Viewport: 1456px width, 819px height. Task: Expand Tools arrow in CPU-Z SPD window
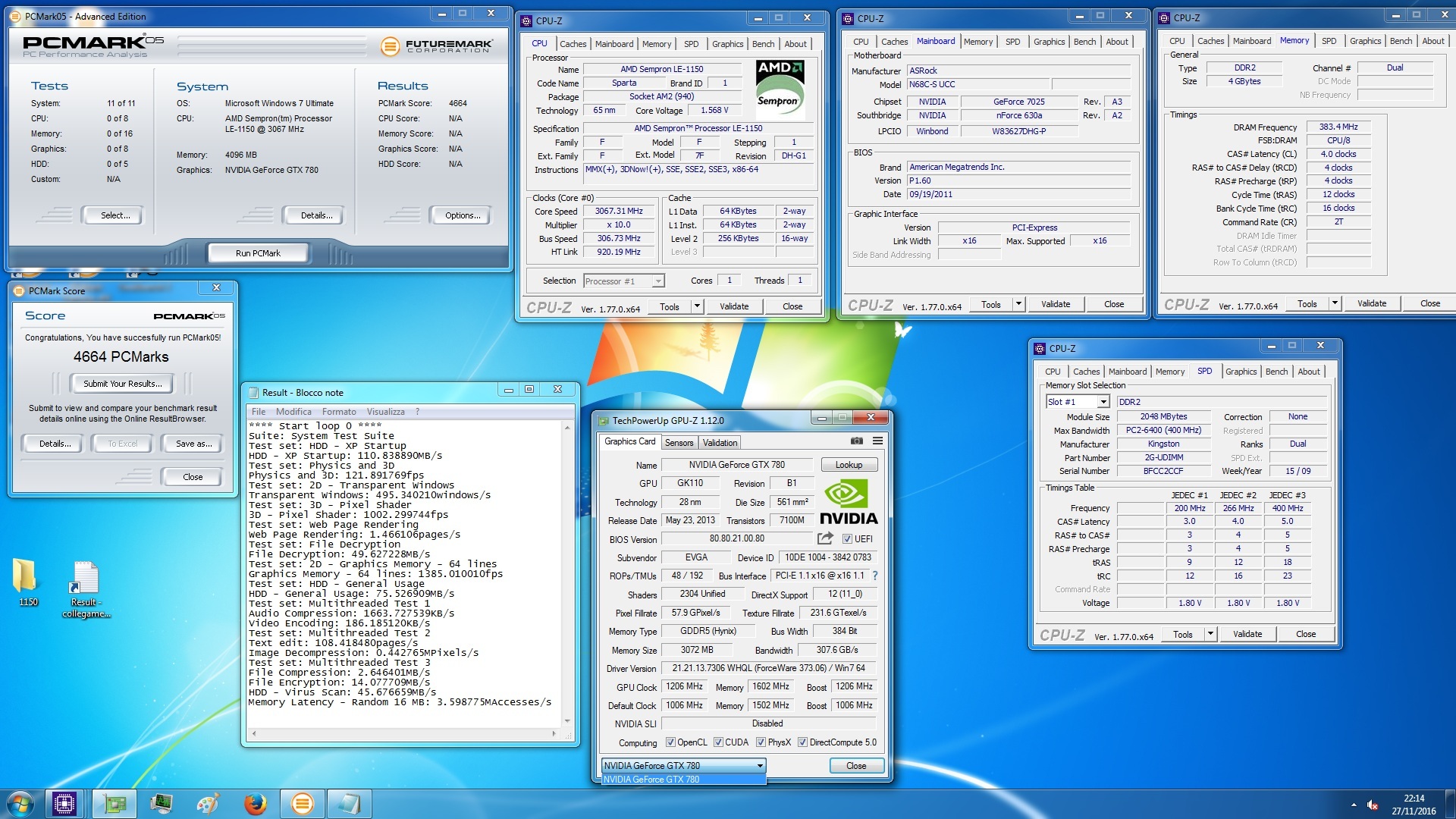tap(1210, 634)
